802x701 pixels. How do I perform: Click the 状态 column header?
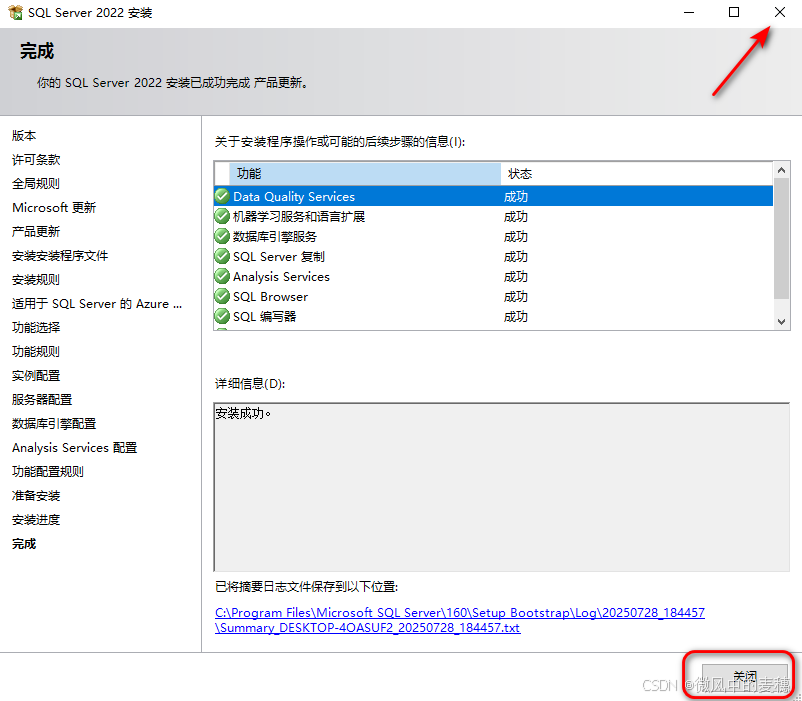tap(636, 174)
